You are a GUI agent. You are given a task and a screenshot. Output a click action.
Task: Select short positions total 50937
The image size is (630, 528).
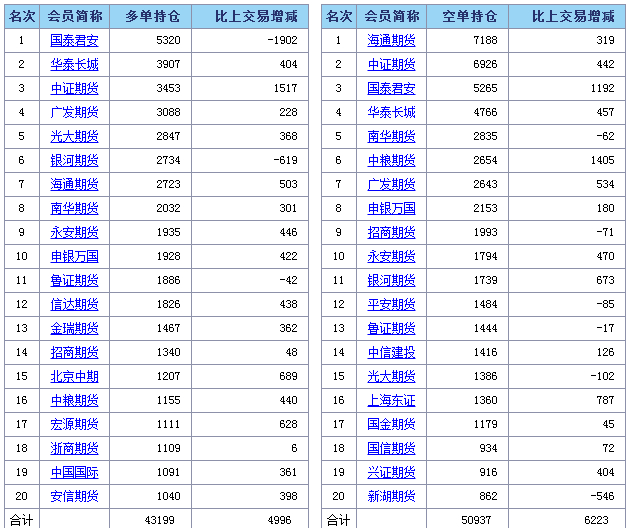click(x=476, y=520)
